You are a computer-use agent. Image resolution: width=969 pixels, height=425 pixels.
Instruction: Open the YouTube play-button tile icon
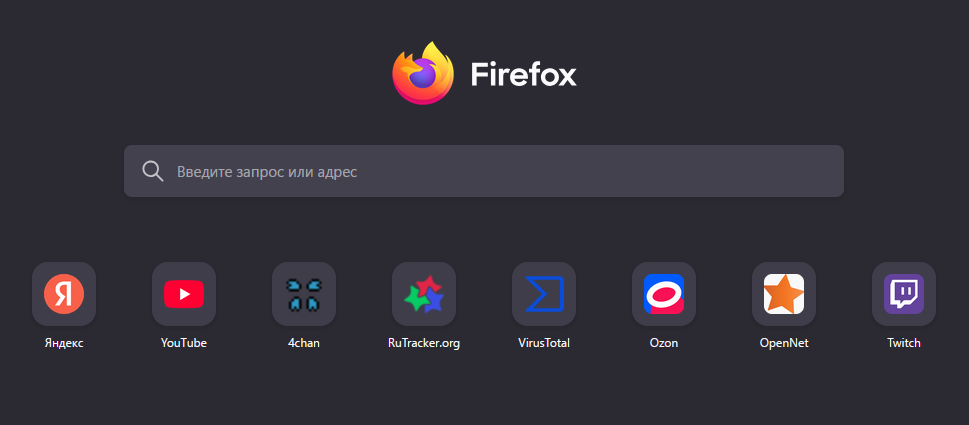pos(184,294)
